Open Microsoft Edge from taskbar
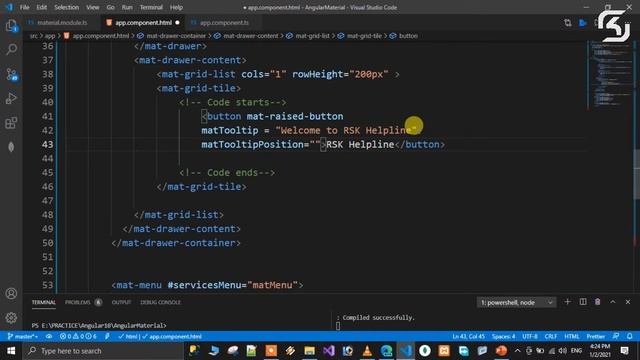The height and width of the screenshot is (360, 640). (386, 351)
